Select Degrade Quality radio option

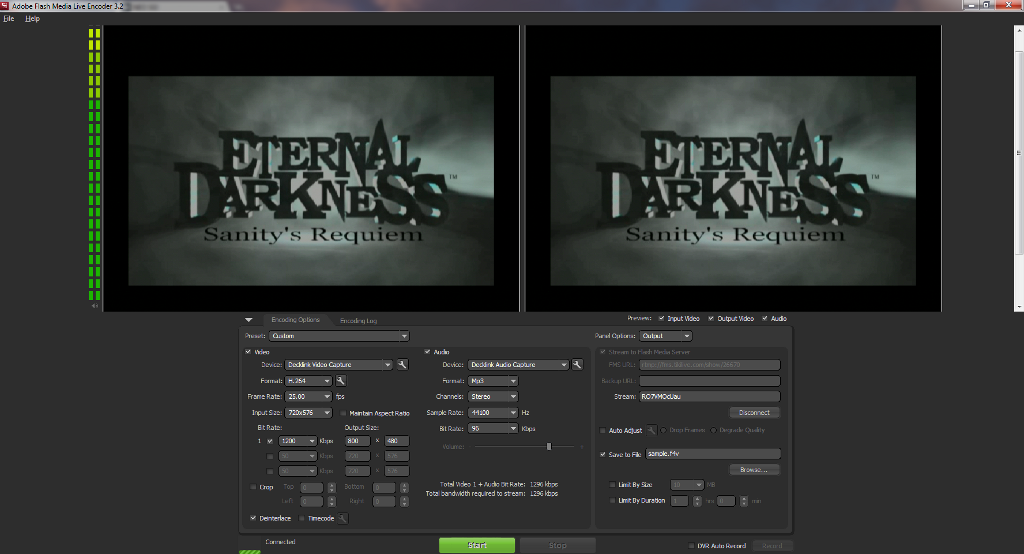coord(714,430)
